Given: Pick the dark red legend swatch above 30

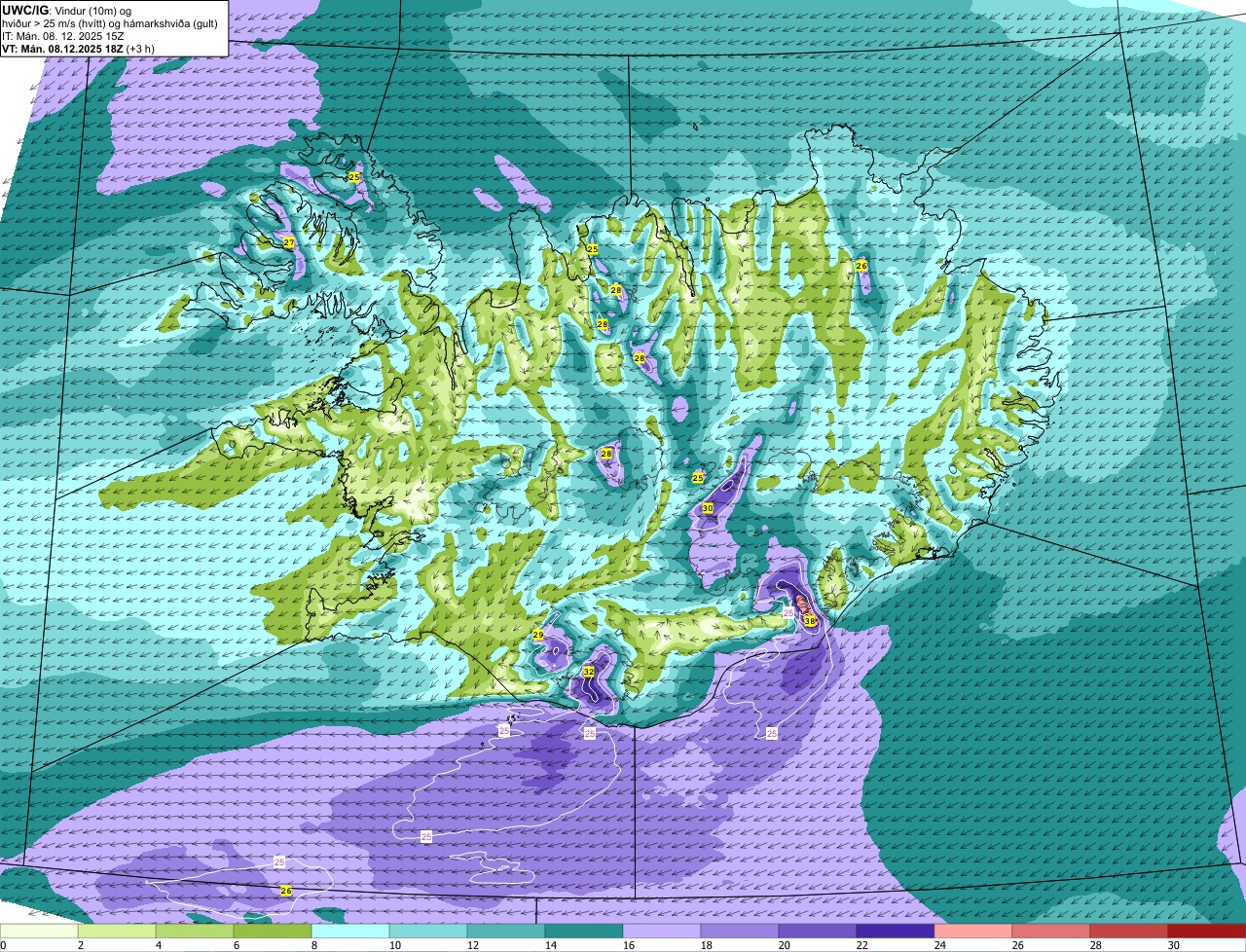Looking at the screenshot, I should [x=1207, y=931].
